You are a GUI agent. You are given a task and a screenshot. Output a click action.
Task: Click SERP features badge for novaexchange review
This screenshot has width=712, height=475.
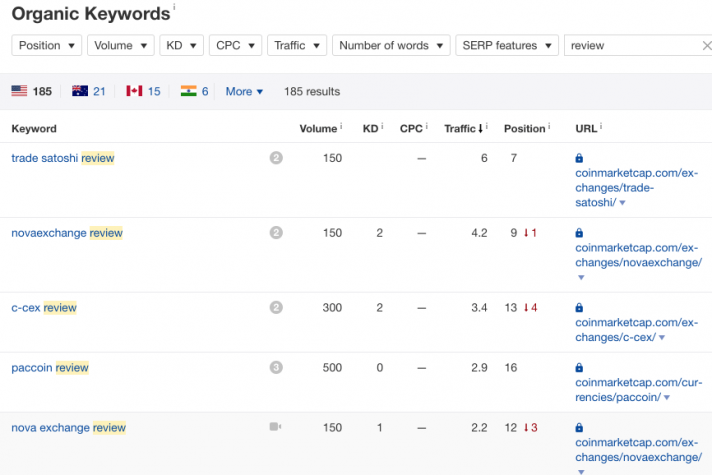(x=276, y=233)
